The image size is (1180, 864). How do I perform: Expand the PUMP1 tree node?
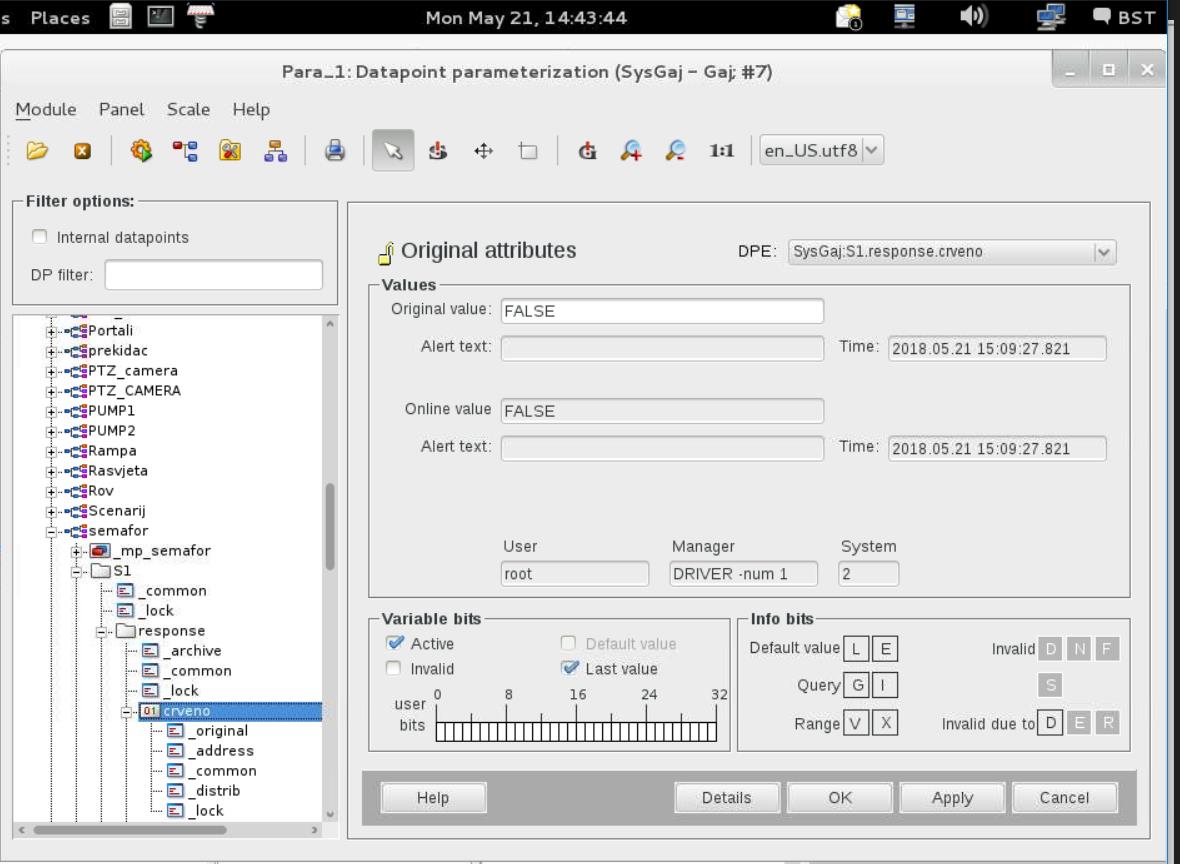(52, 411)
